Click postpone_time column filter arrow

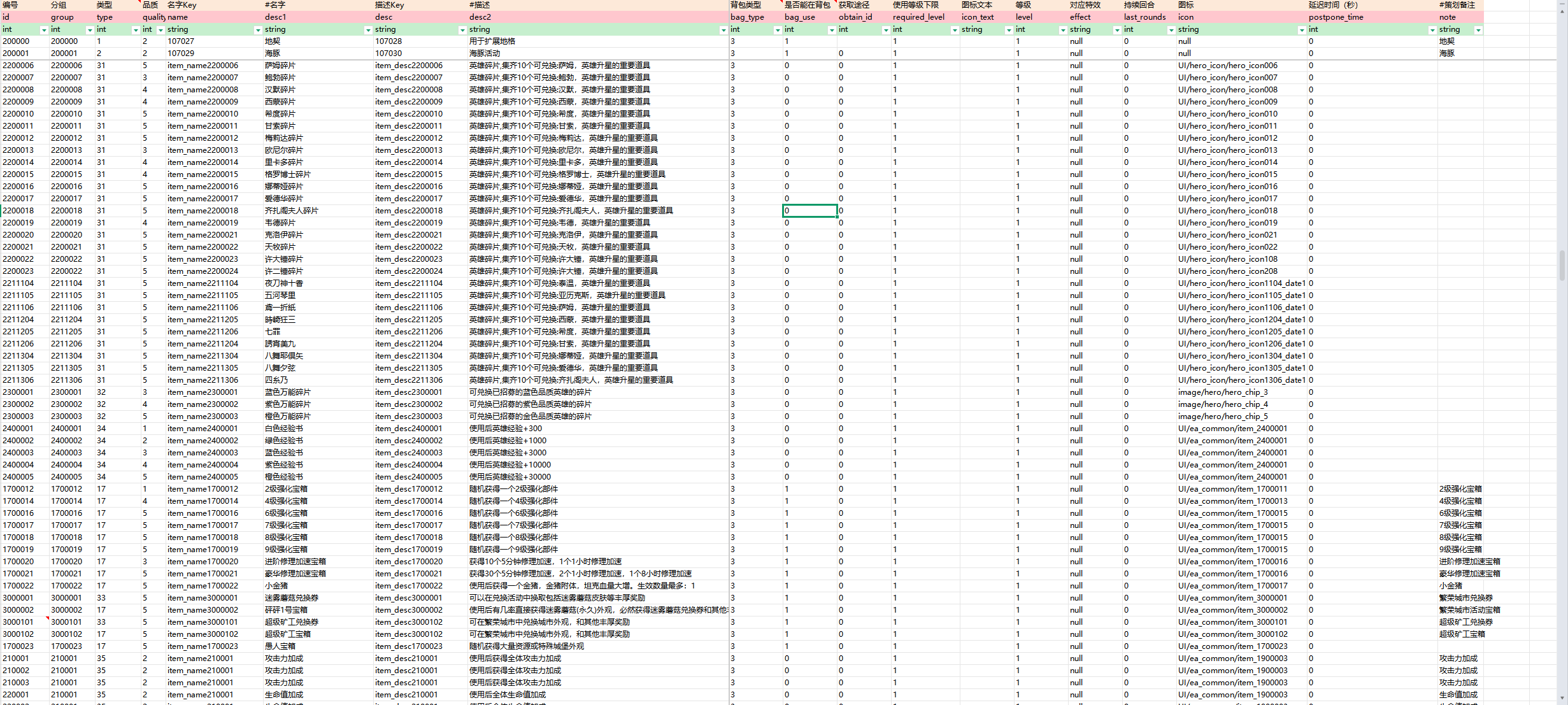1432,30
